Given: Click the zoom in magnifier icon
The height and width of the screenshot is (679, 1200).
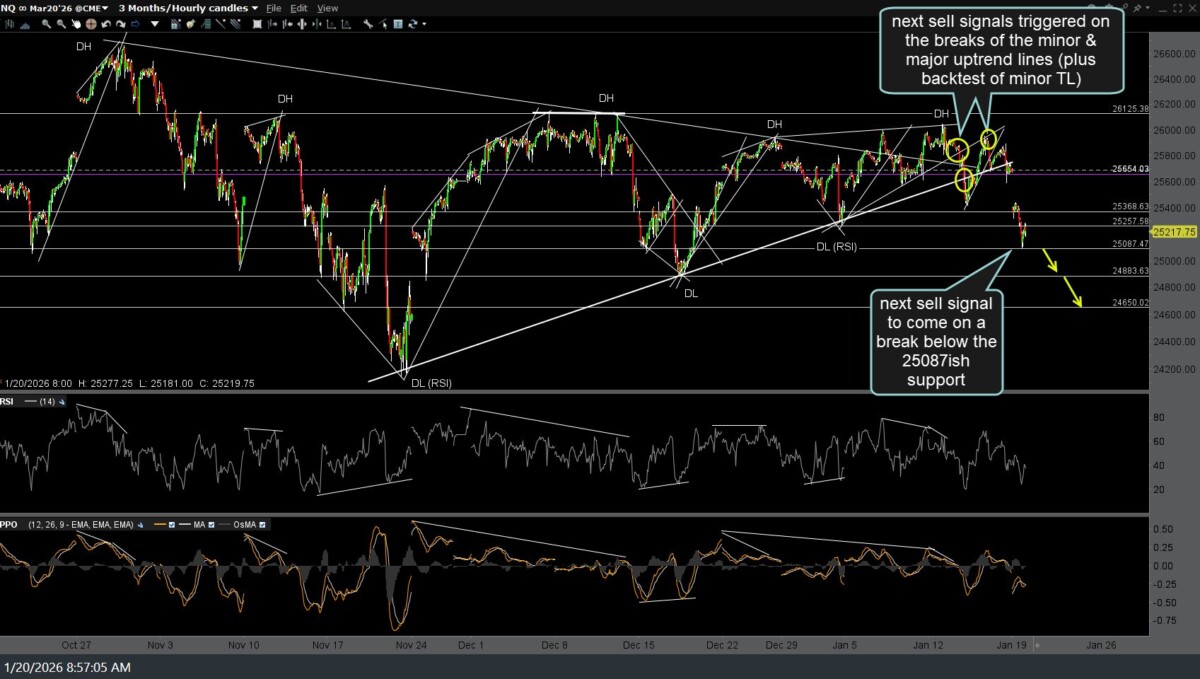Looking at the screenshot, I should 46,24.
